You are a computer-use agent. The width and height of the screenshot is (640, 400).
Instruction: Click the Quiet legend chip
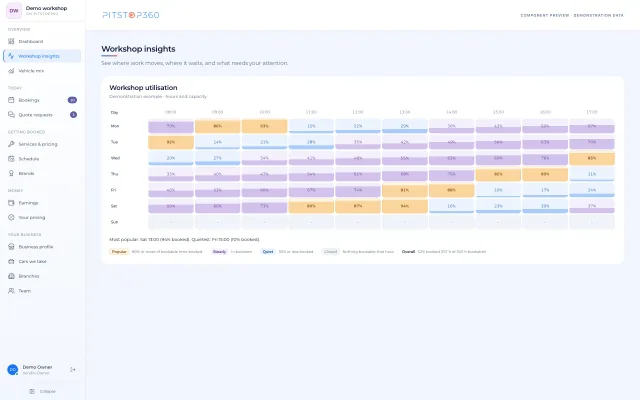[x=268, y=252]
